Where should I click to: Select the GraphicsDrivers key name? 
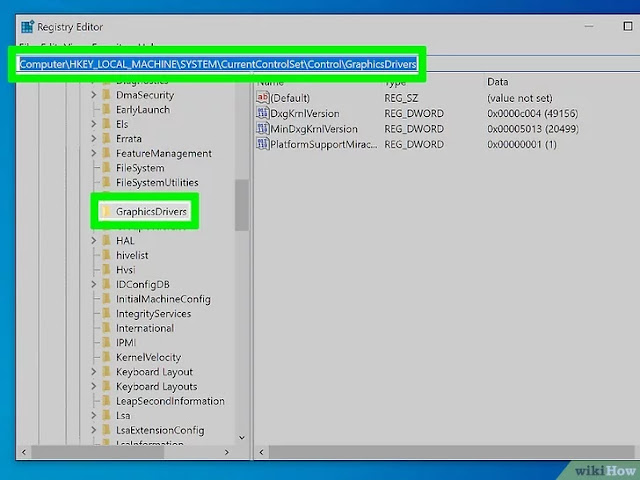[x=151, y=211]
